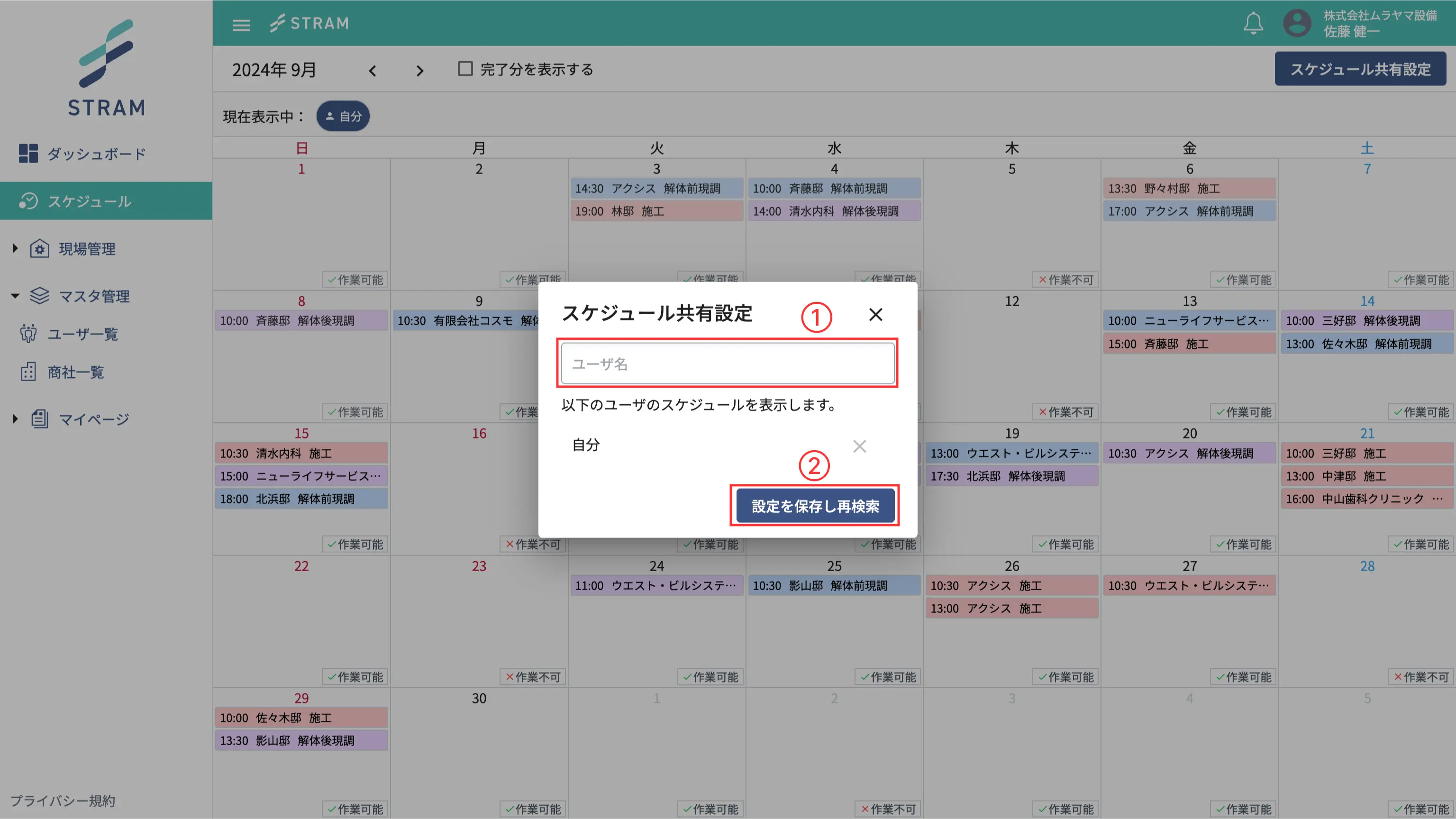Click the ユーザ名 input field

point(728,364)
